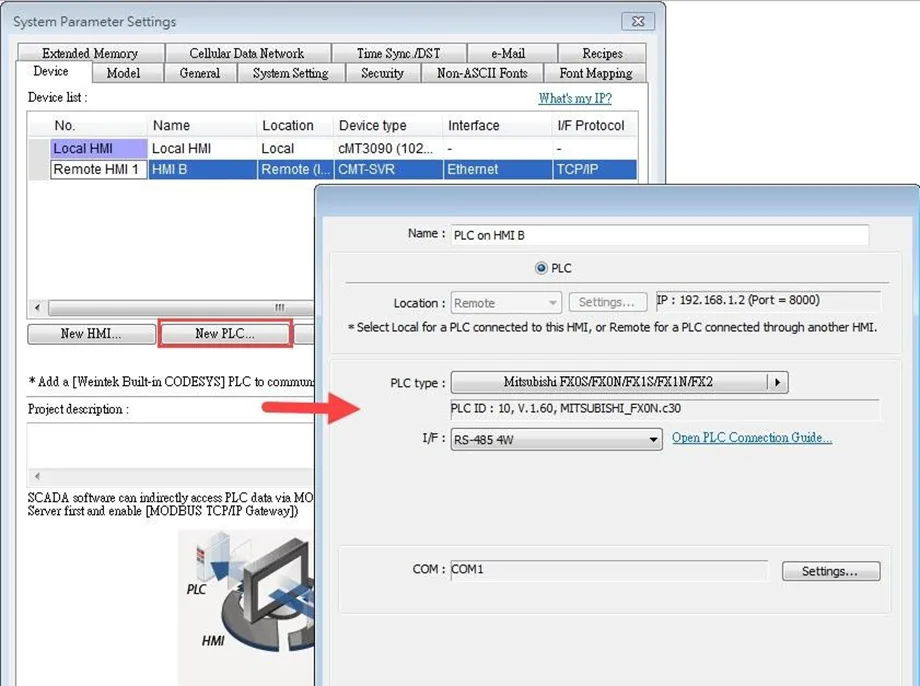Click the No. column header
Viewport: 920px width, 686px height.
tap(99, 126)
